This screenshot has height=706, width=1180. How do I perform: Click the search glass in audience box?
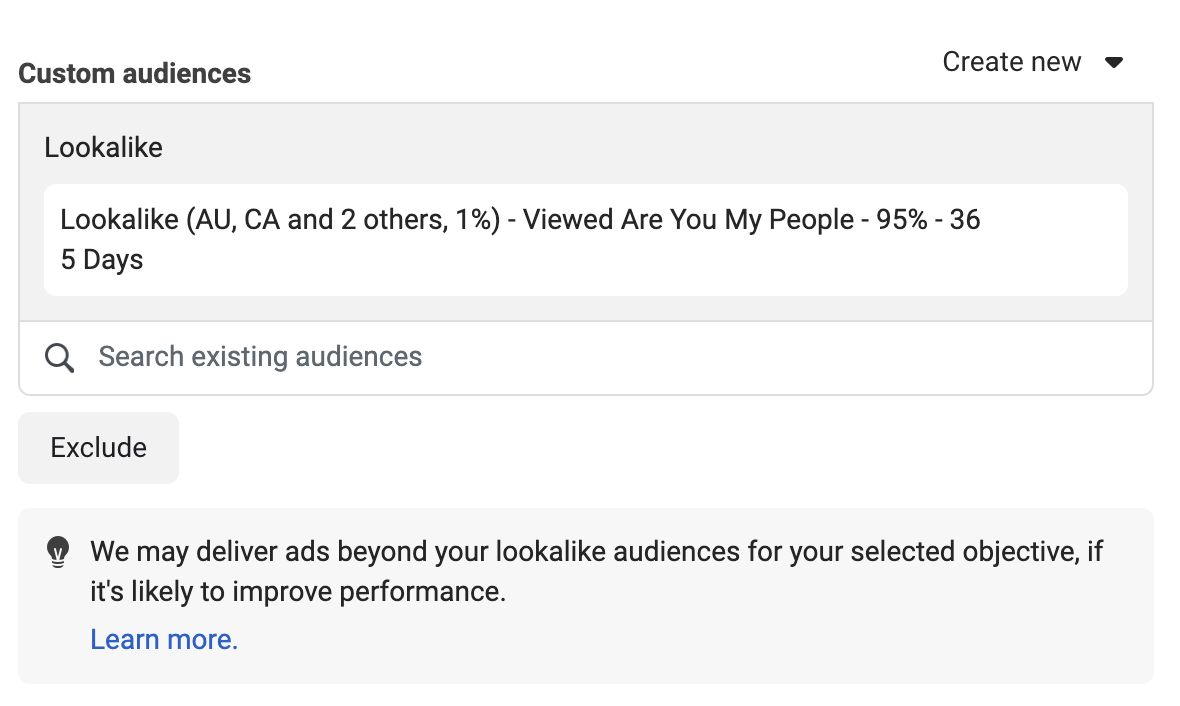[x=59, y=358]
